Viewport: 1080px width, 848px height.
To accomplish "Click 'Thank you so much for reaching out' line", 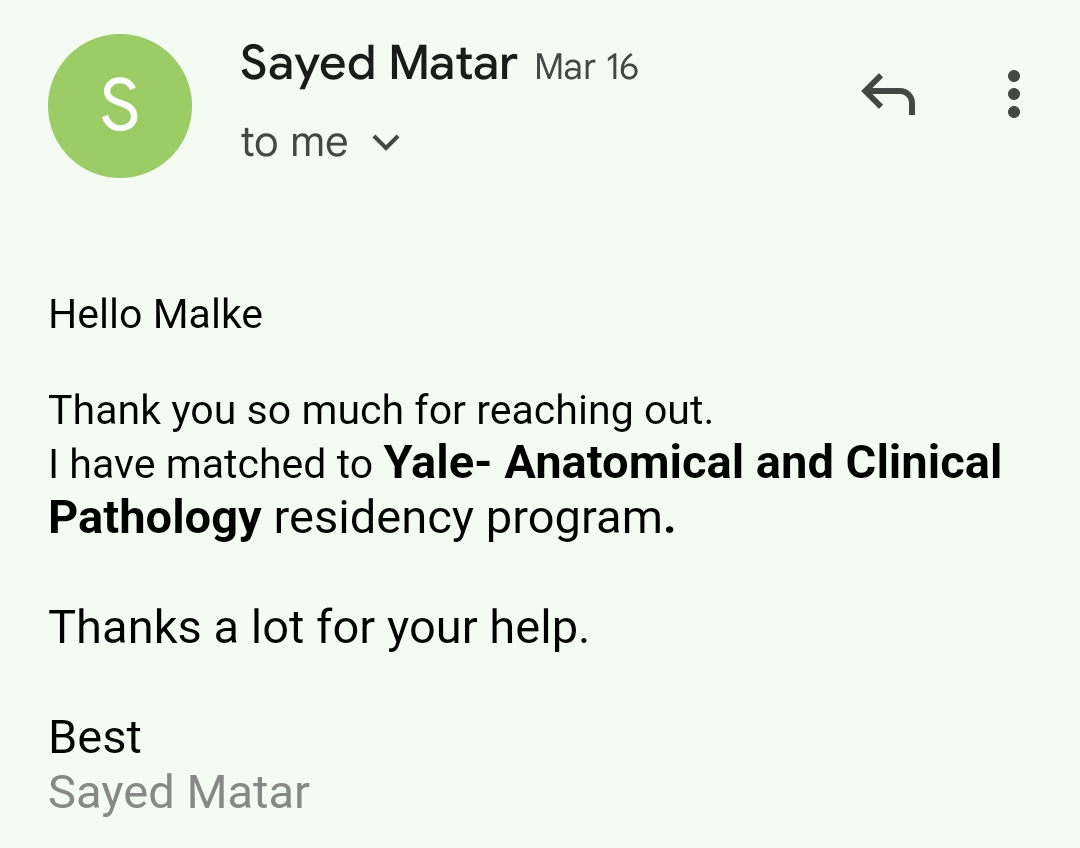I will tap(380, 410).
